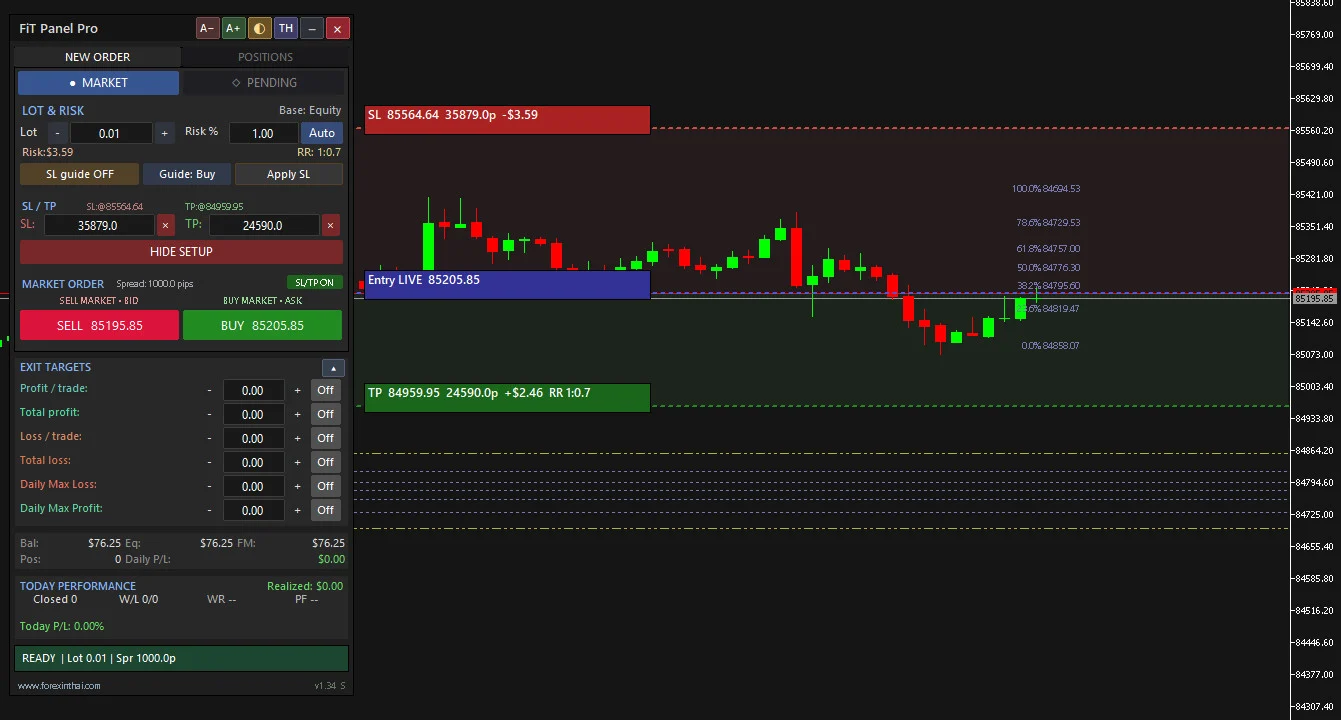
Task: Select MARKET order type
Action: click(98, 83)
